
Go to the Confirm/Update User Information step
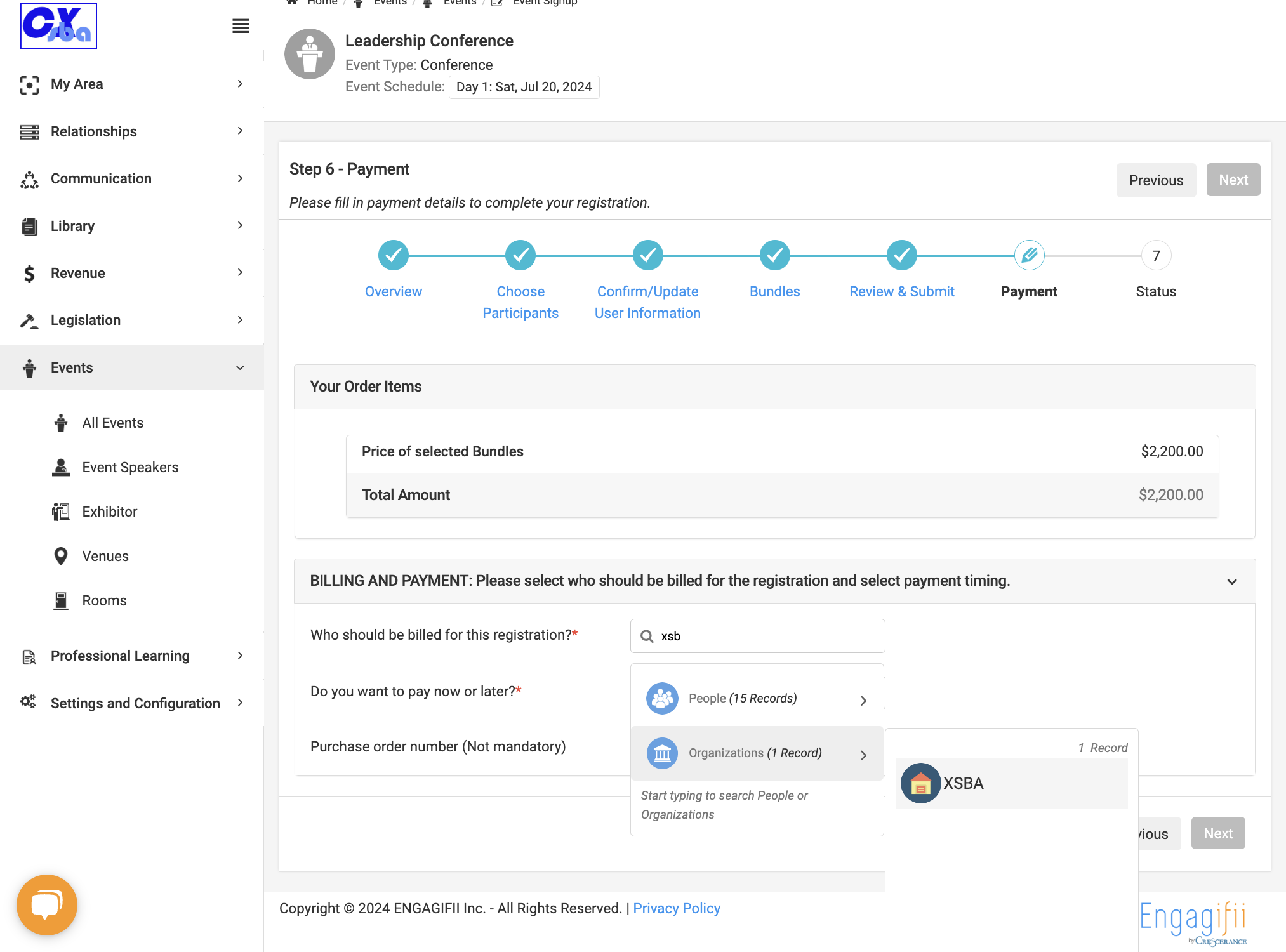point(647,302)
